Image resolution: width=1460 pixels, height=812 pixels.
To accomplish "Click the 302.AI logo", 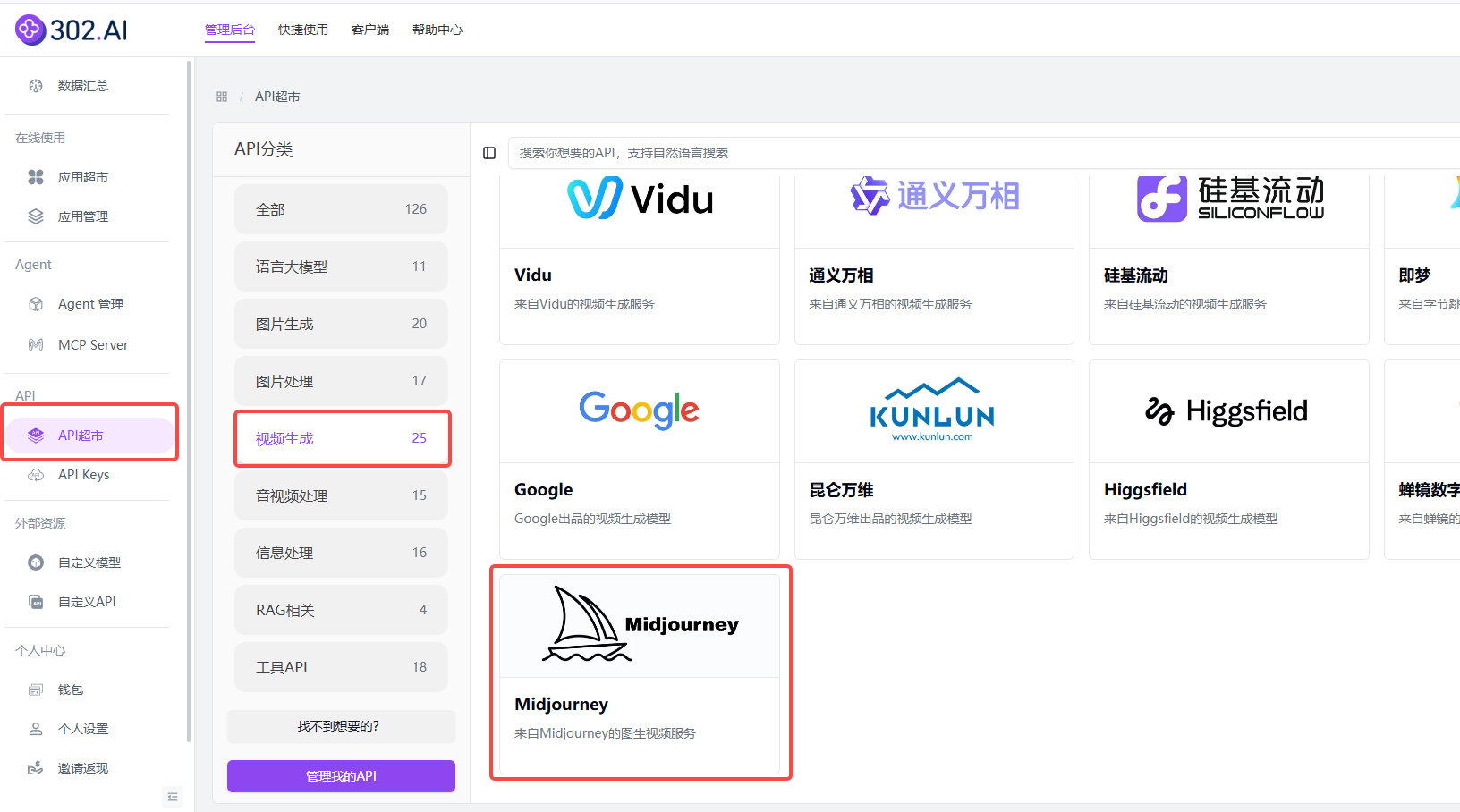I will [x=72, y=30].
